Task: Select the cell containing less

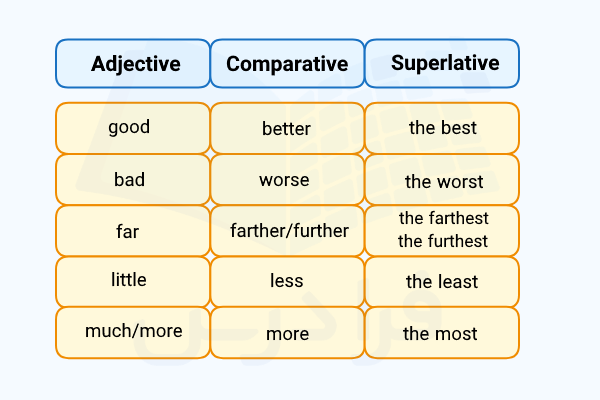Action: [287, 282]
